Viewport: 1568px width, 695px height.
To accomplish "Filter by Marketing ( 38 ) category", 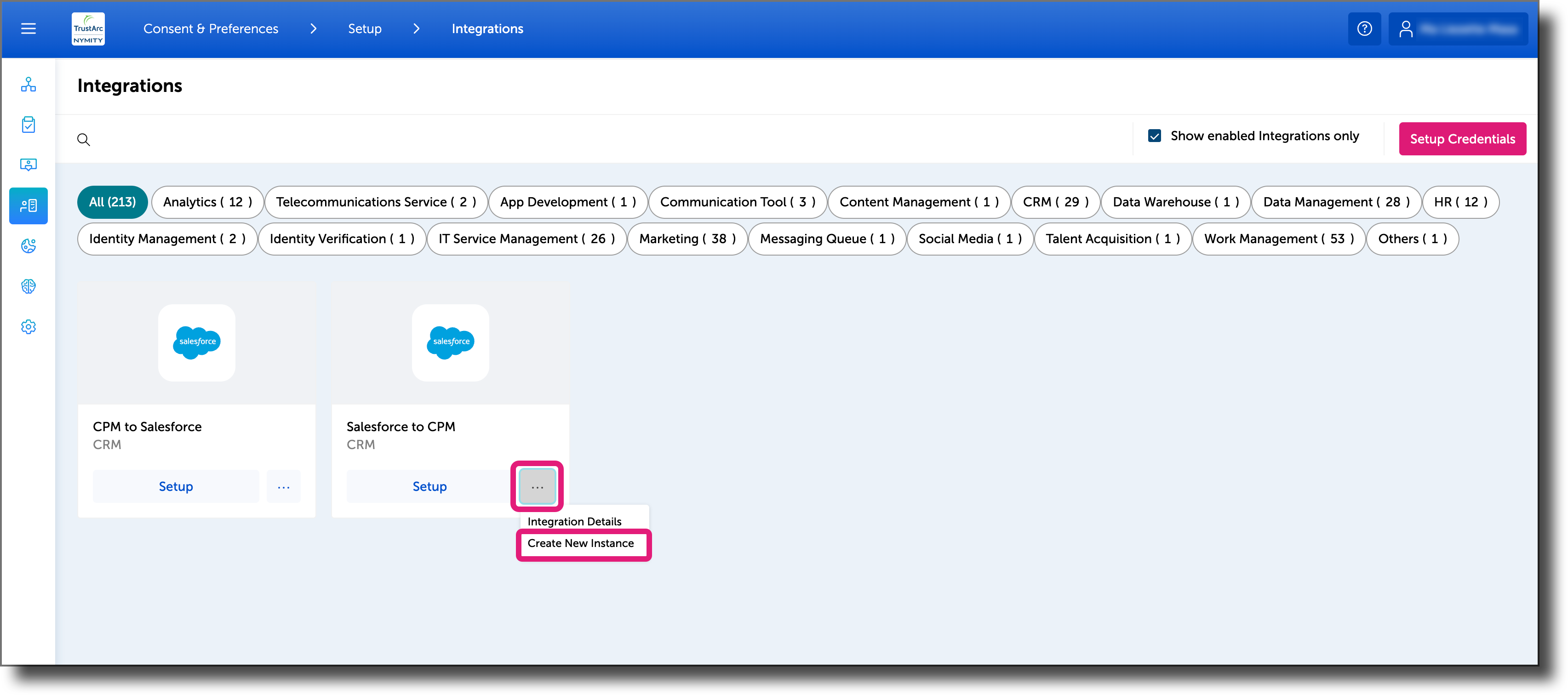I will tap(687, 239).
